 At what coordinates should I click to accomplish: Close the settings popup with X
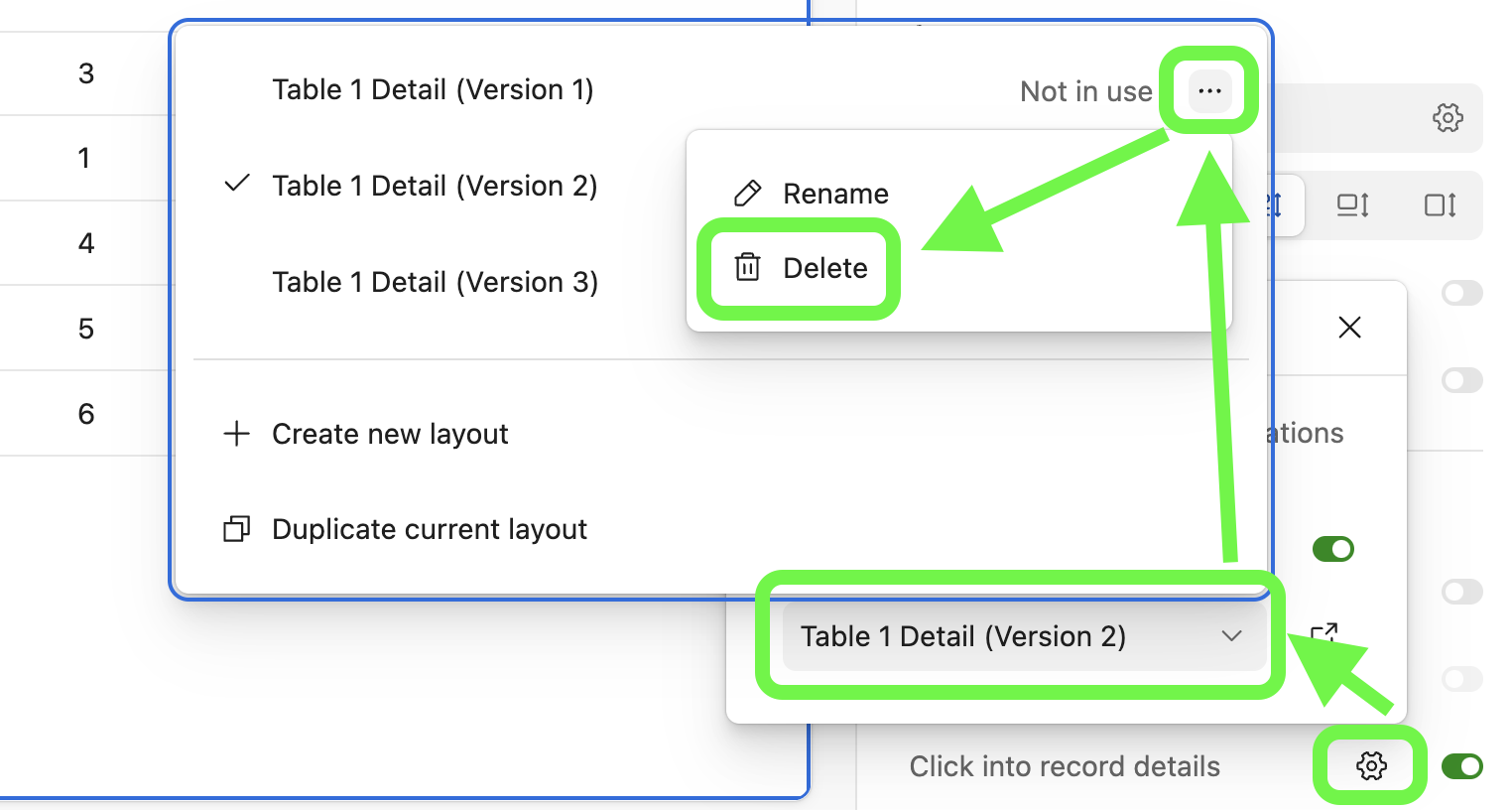(1349, 328)
